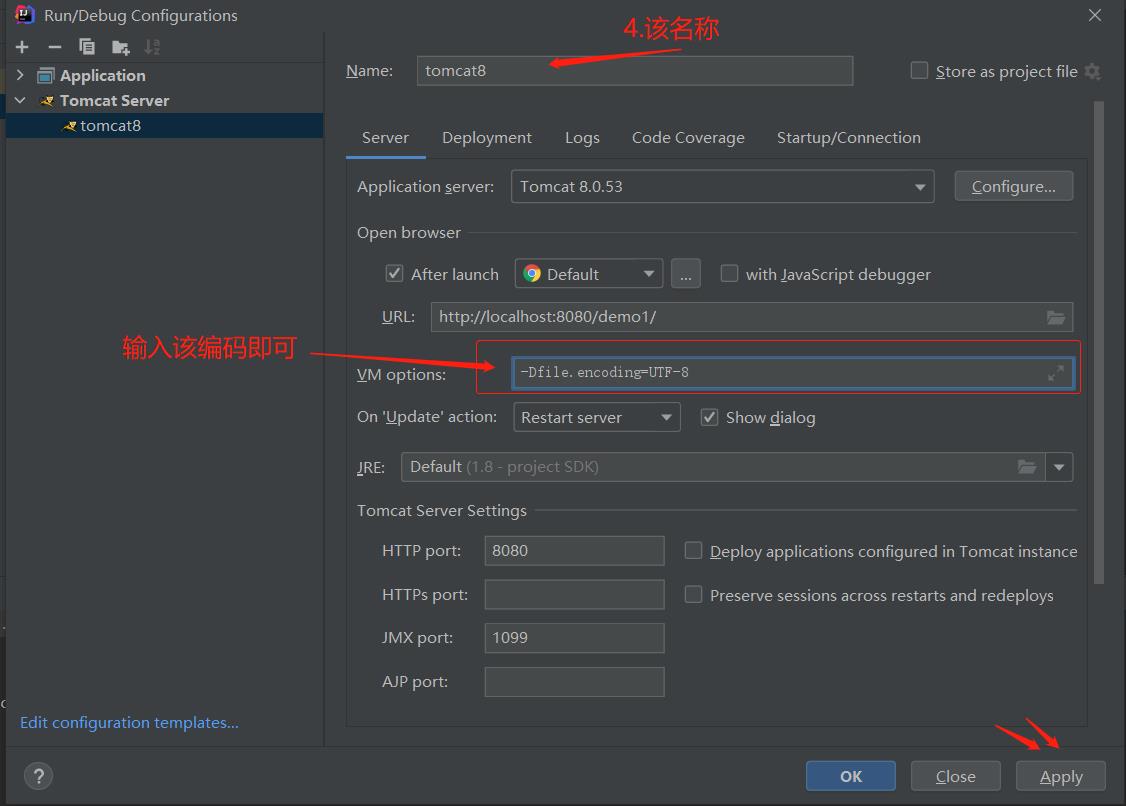Click the Configure... button
This screenshot has width=1126, height=806.
[x=1013, y=187]
